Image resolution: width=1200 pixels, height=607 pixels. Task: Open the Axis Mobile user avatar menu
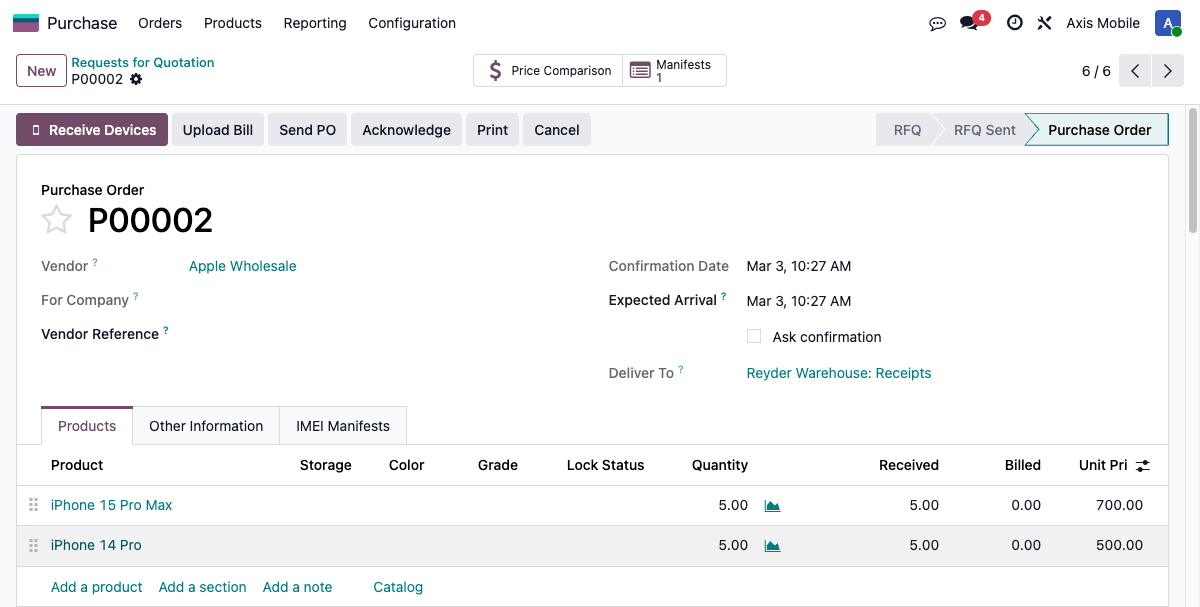(x=1167, y=23)
